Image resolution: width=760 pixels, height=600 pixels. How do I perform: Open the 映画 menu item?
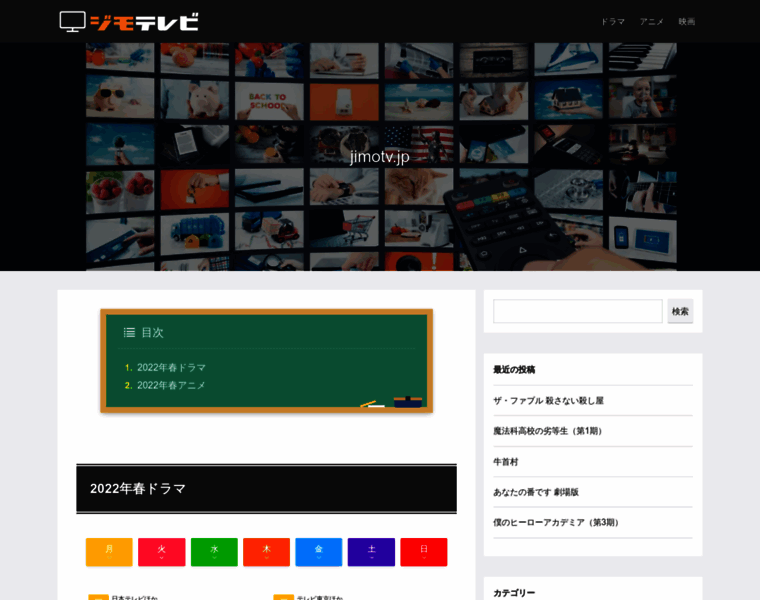click(x=686, y=21)
